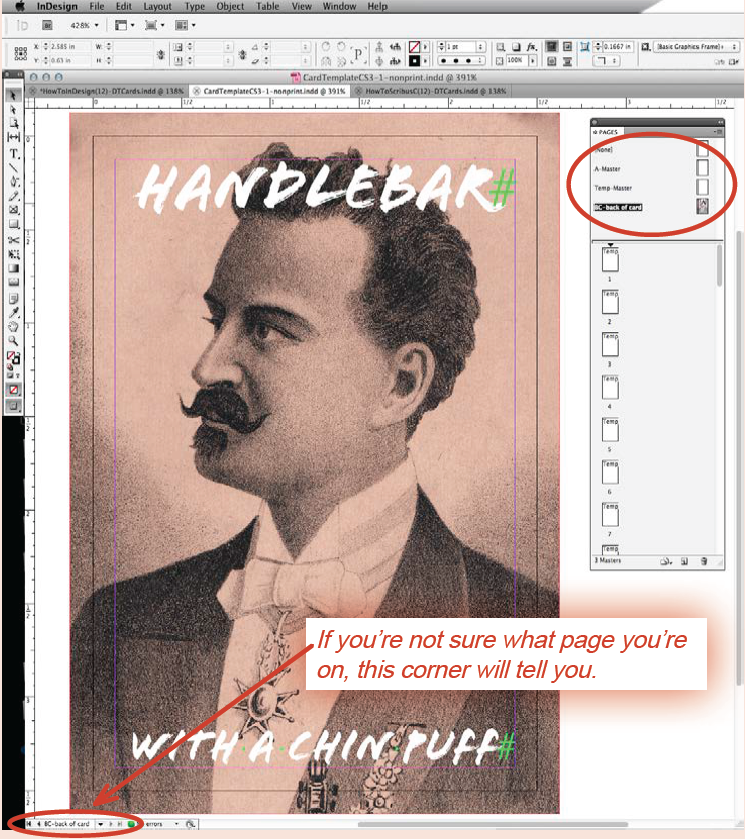745x839 pixels.
Task: Open the Basic Graphics Frame style dropdown
Action: (x=735, y=46)
